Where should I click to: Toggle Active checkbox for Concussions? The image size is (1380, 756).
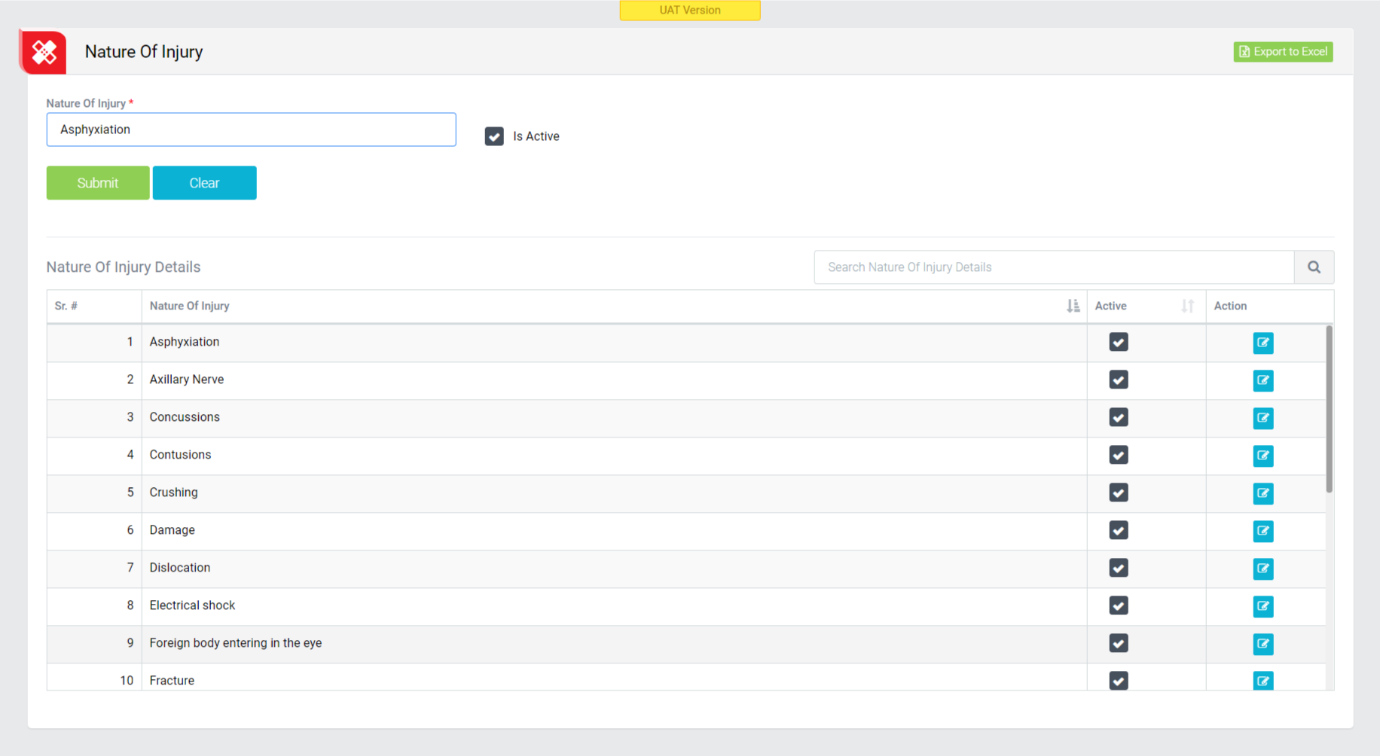click(x=1119, y=417)
